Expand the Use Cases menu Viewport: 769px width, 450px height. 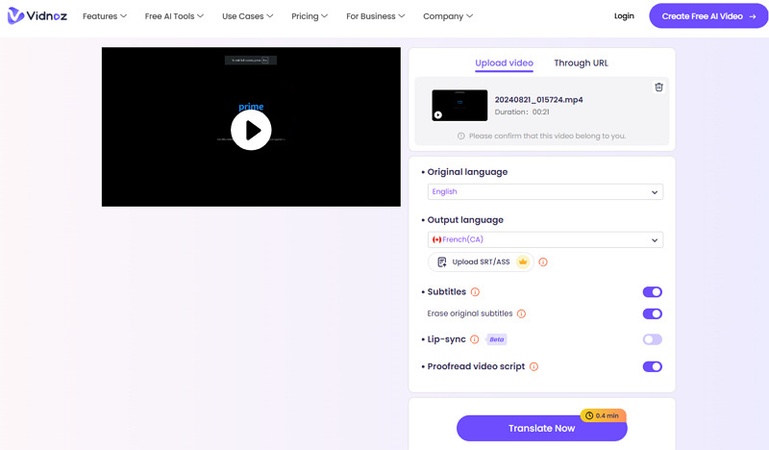click(x=248, y=16)
